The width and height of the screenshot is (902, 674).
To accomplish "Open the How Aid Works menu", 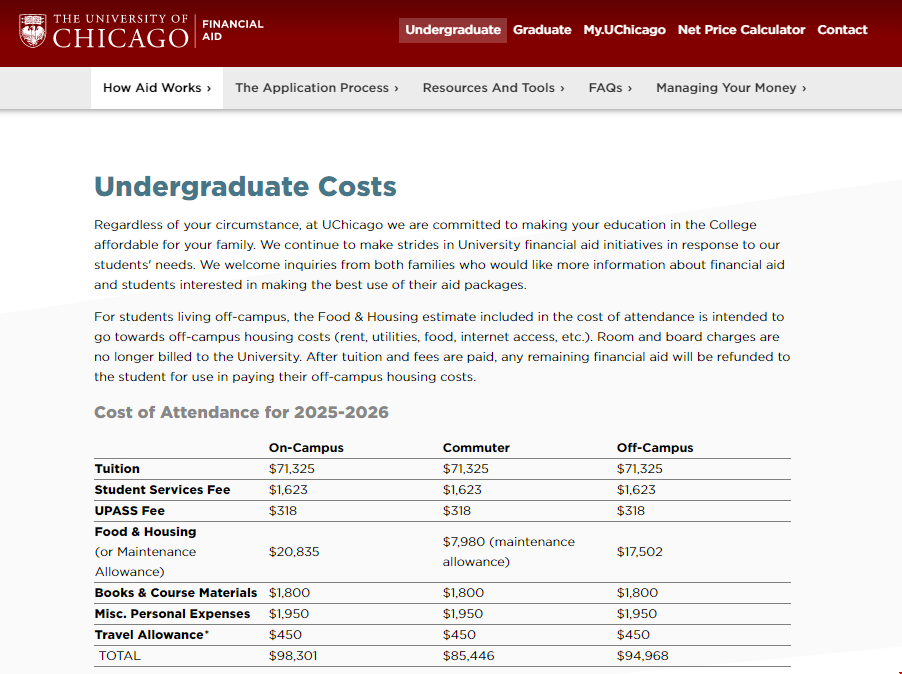I will pyautogui.click(x=156, y=88).
